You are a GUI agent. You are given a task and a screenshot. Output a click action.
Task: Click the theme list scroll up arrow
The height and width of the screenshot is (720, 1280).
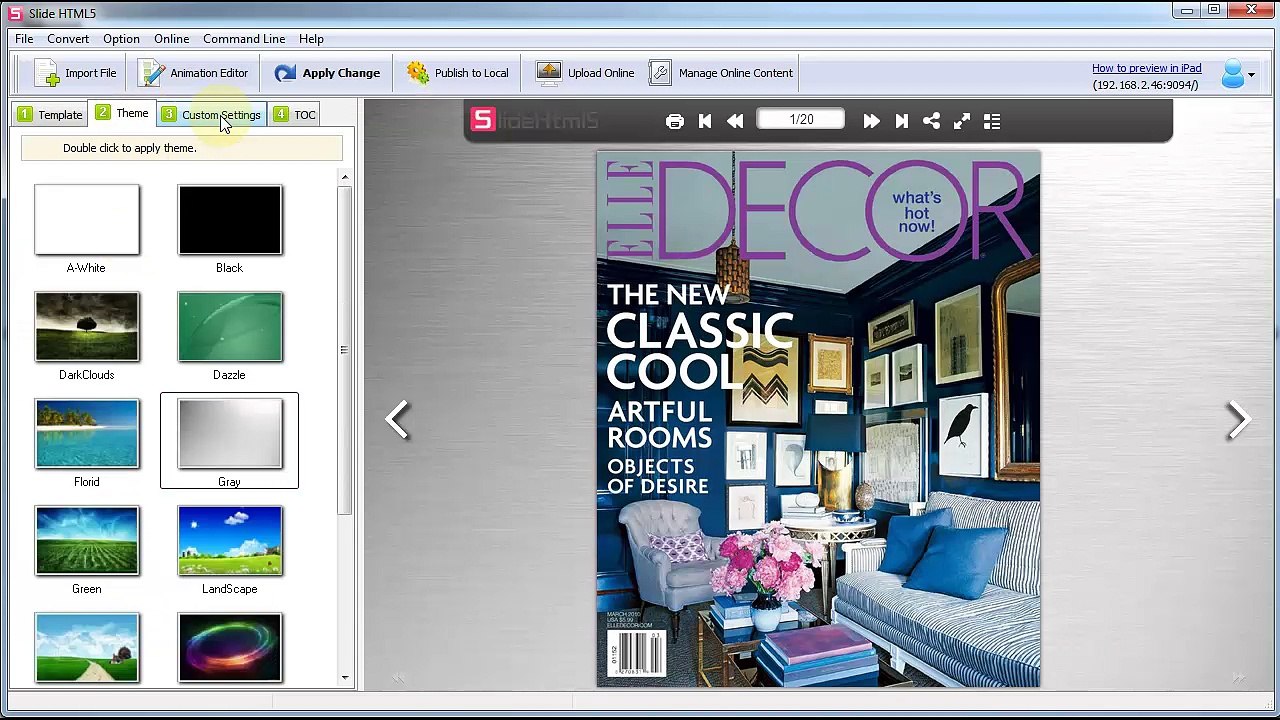pyautogui.click(x=345, y=178)
